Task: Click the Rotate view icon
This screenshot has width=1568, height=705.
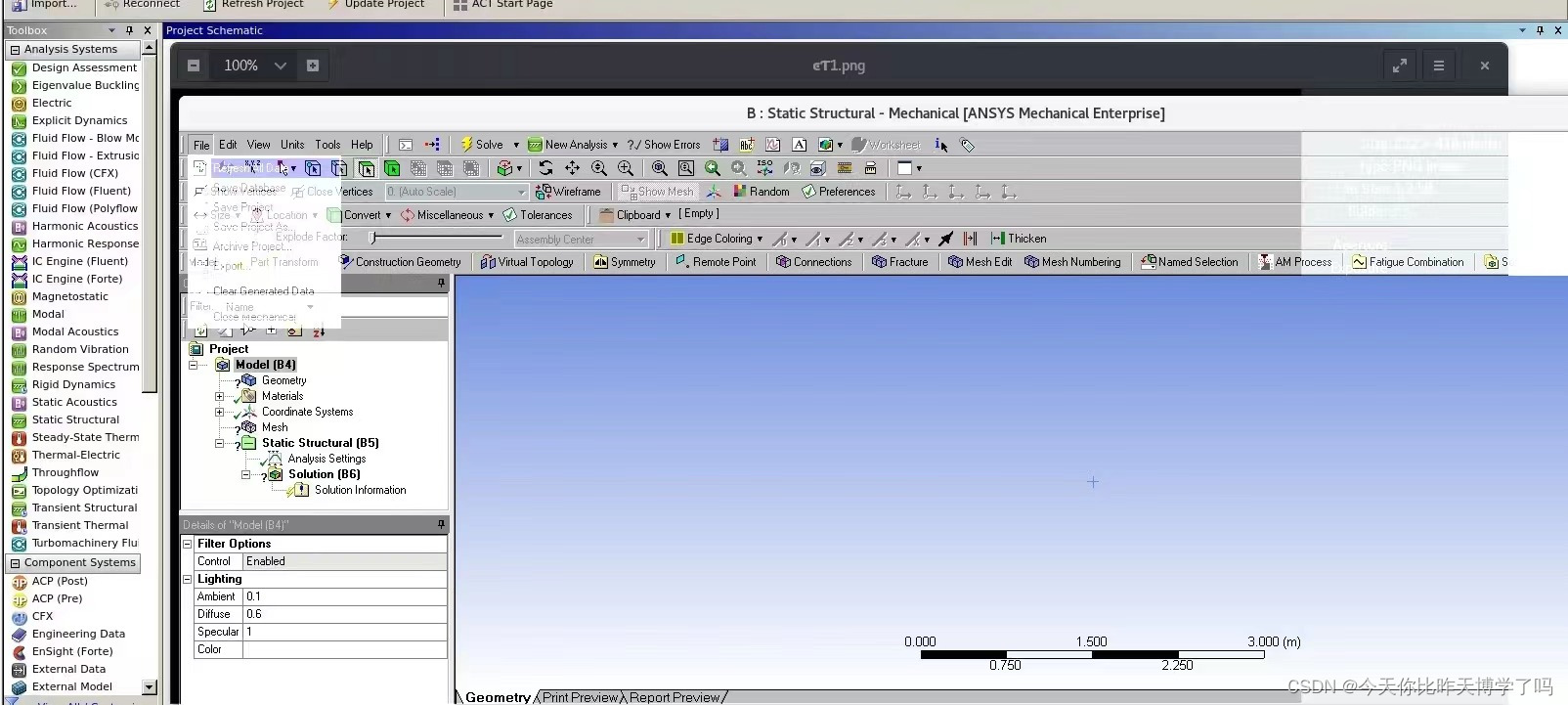Action: 545,168
